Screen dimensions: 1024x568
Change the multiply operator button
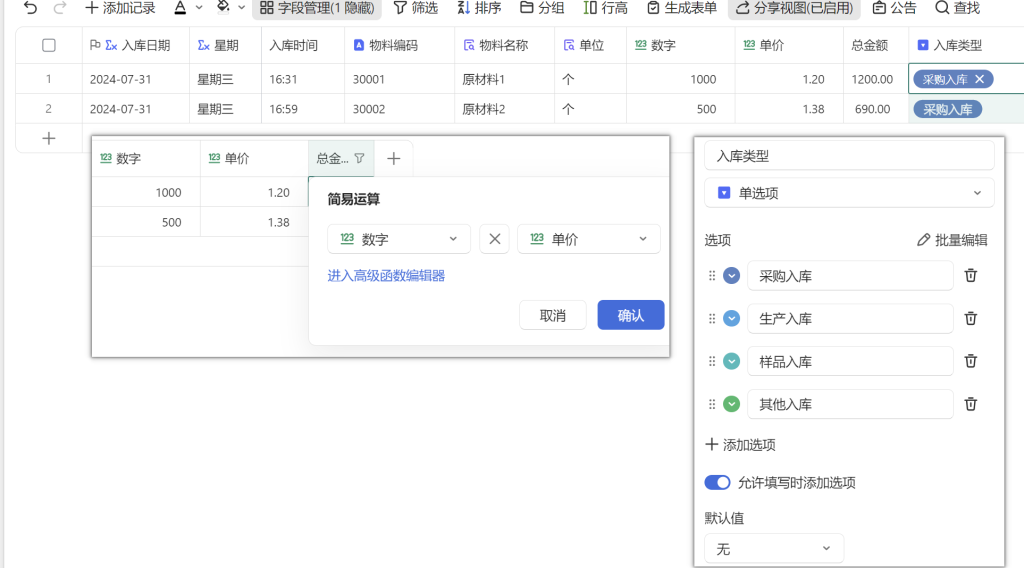pyautogui.click(x=494, y=239)
